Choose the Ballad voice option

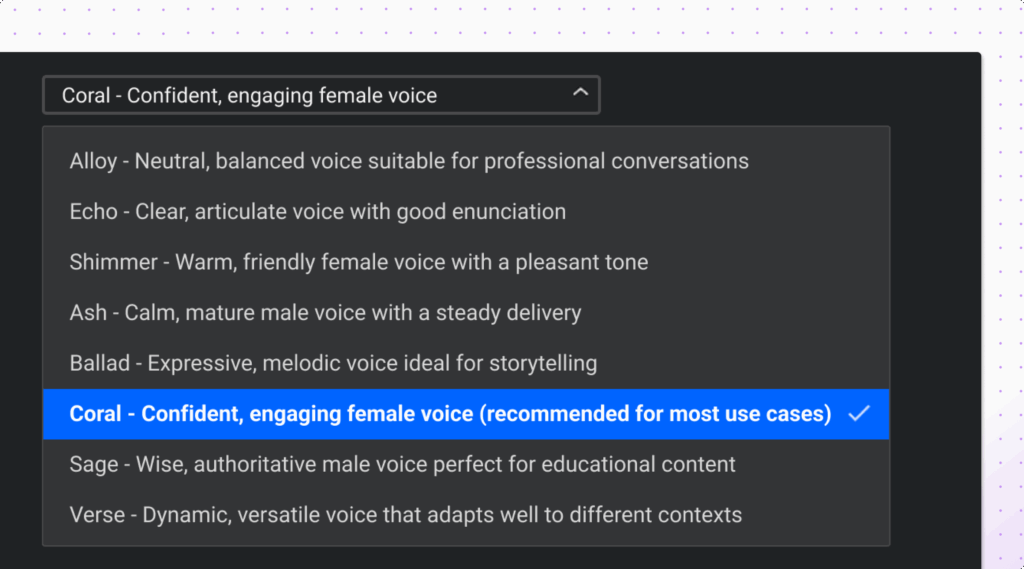(333, 363)
